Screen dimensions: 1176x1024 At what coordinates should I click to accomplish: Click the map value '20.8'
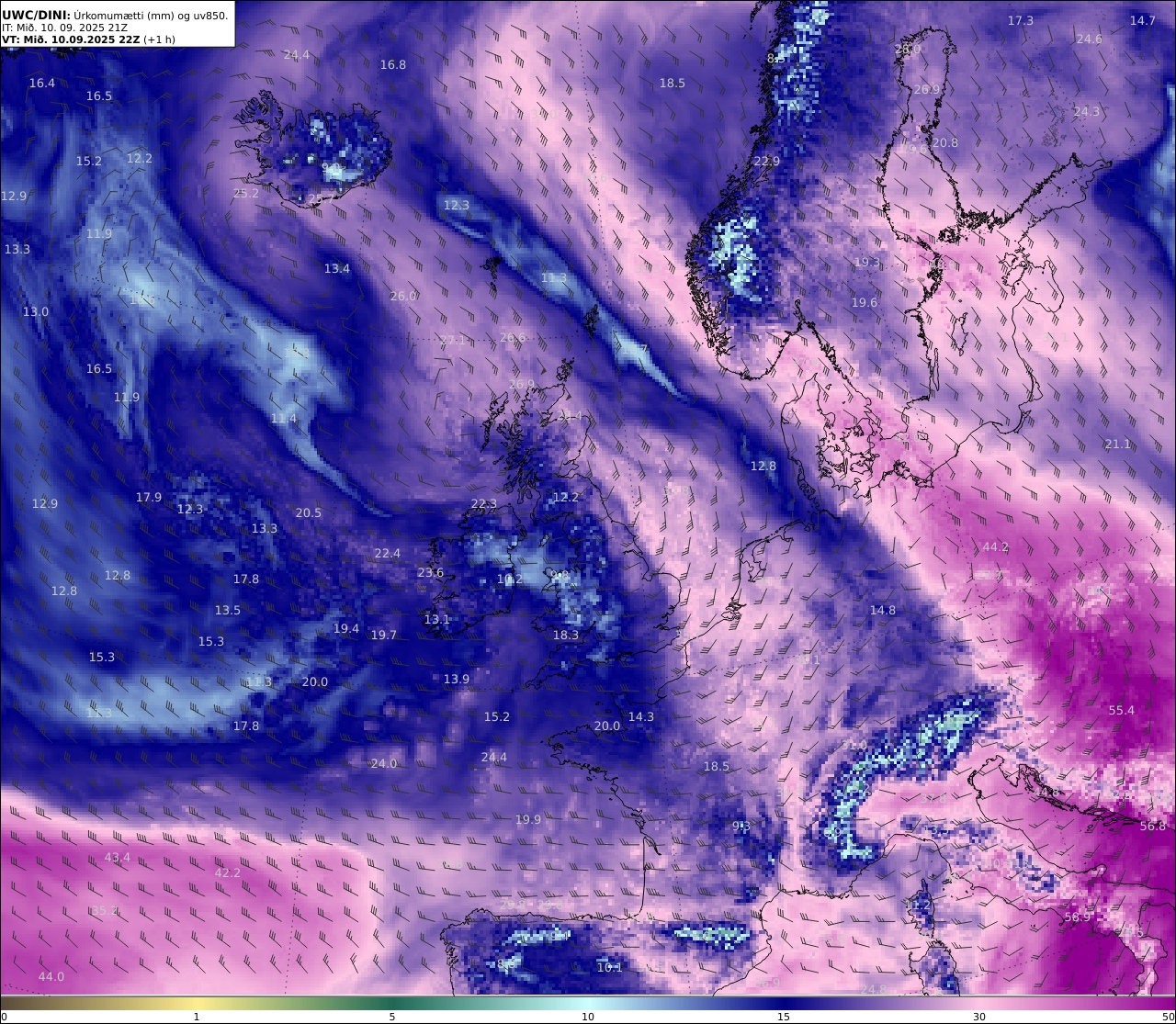945,143
